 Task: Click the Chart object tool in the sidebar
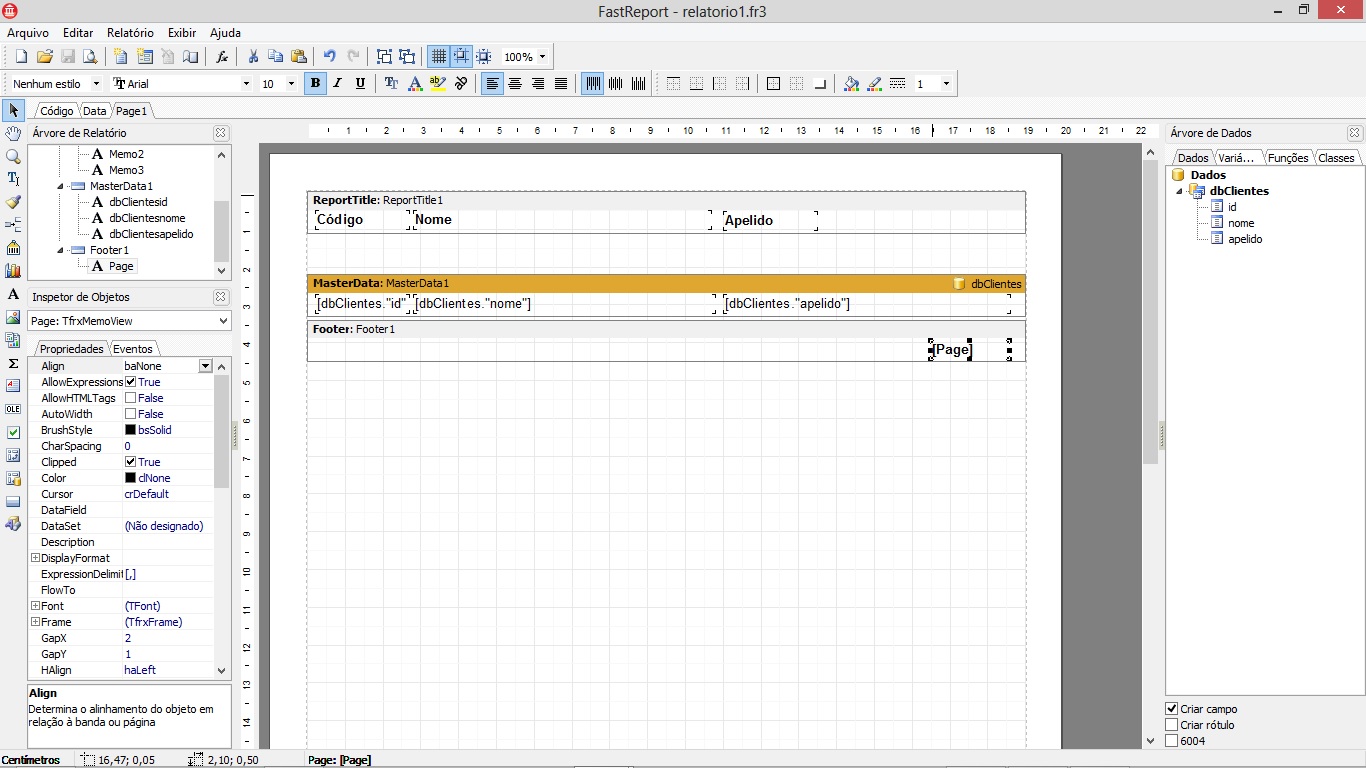click(x=12, y=269)
